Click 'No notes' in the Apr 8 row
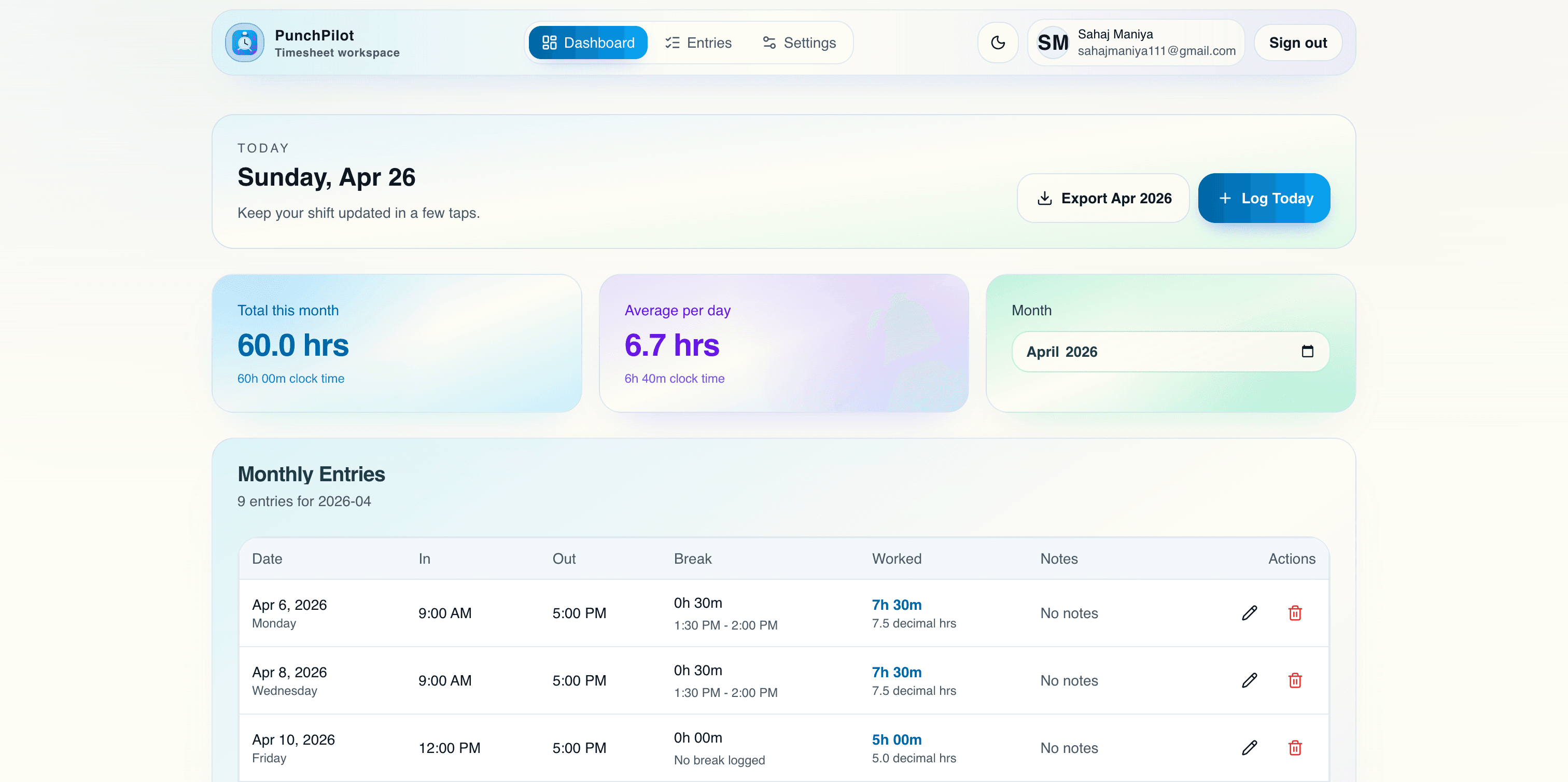The width and height of the screenshot is (1568, 782). click(1068, 680)
